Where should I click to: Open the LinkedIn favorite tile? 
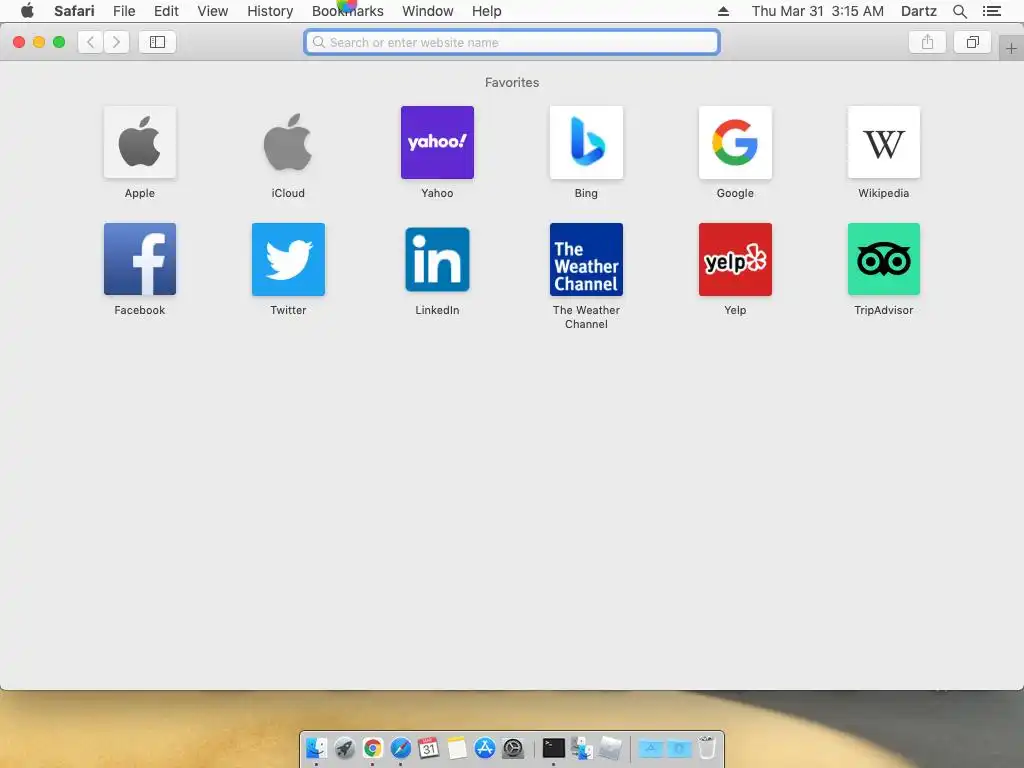click(437, 259)
